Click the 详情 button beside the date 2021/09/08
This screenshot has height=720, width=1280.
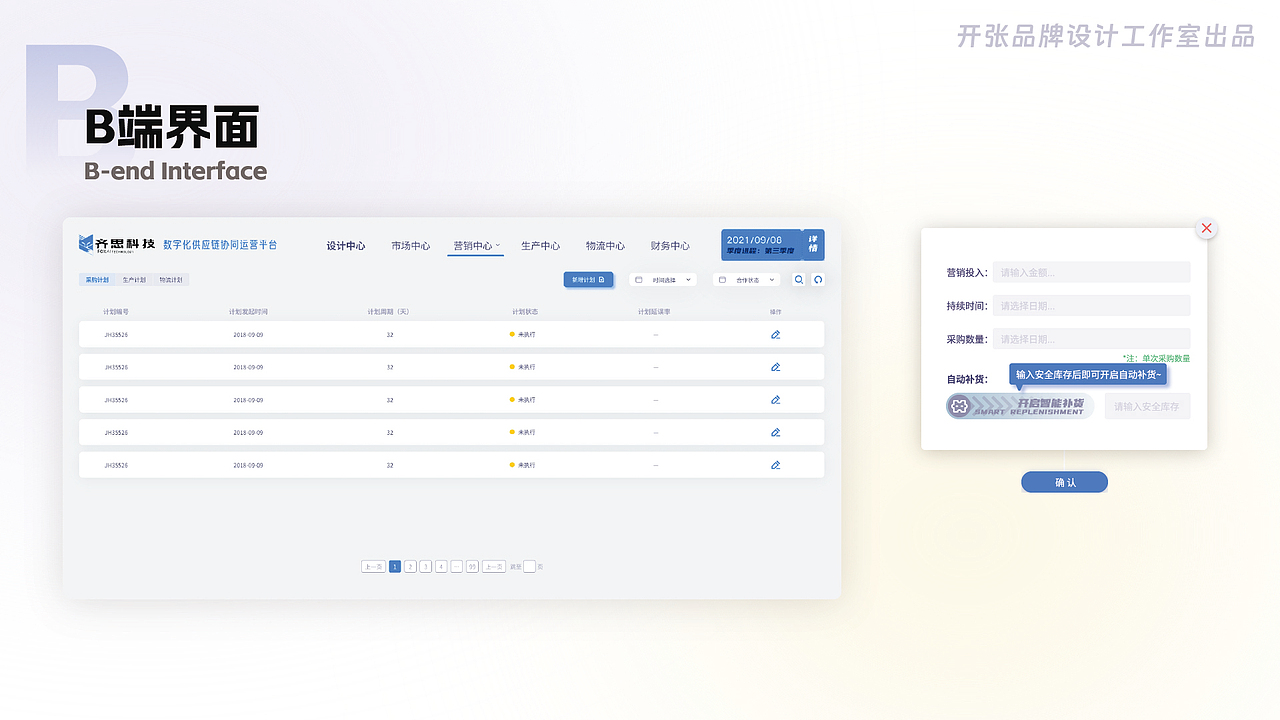click(x=812, y=244)
